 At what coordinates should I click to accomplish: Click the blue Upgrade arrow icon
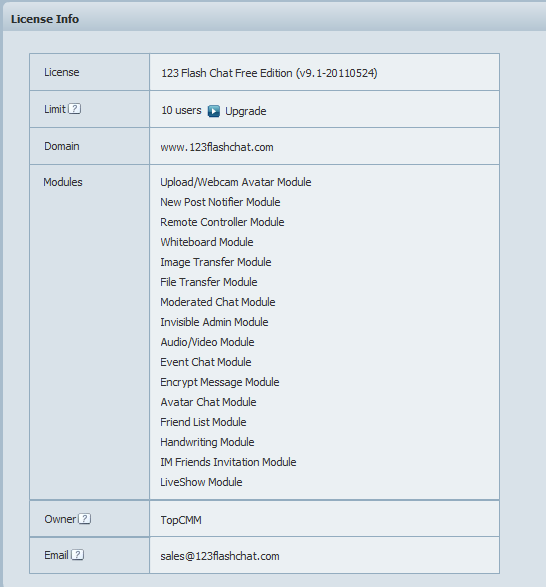pos(214,111)
